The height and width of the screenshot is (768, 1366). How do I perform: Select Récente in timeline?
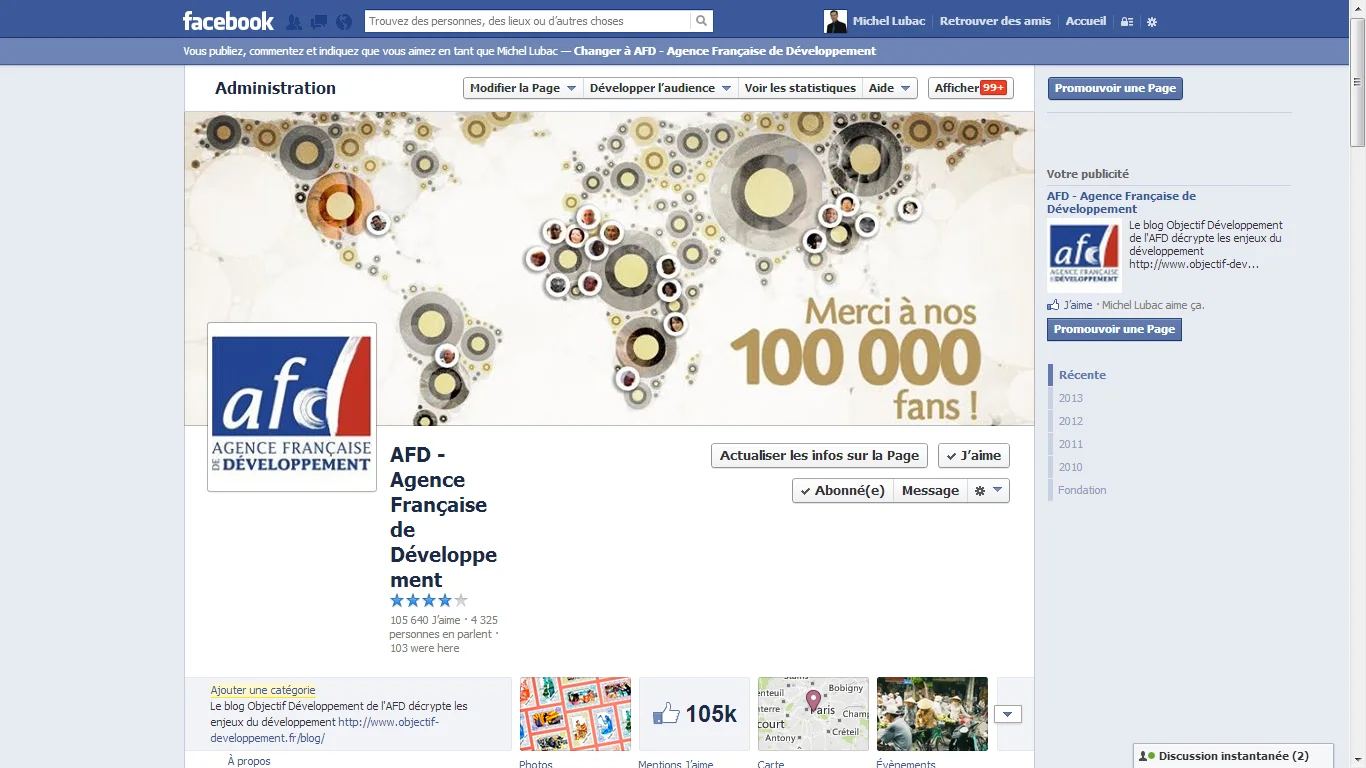pyautogui.click(x=1082, y=375)
